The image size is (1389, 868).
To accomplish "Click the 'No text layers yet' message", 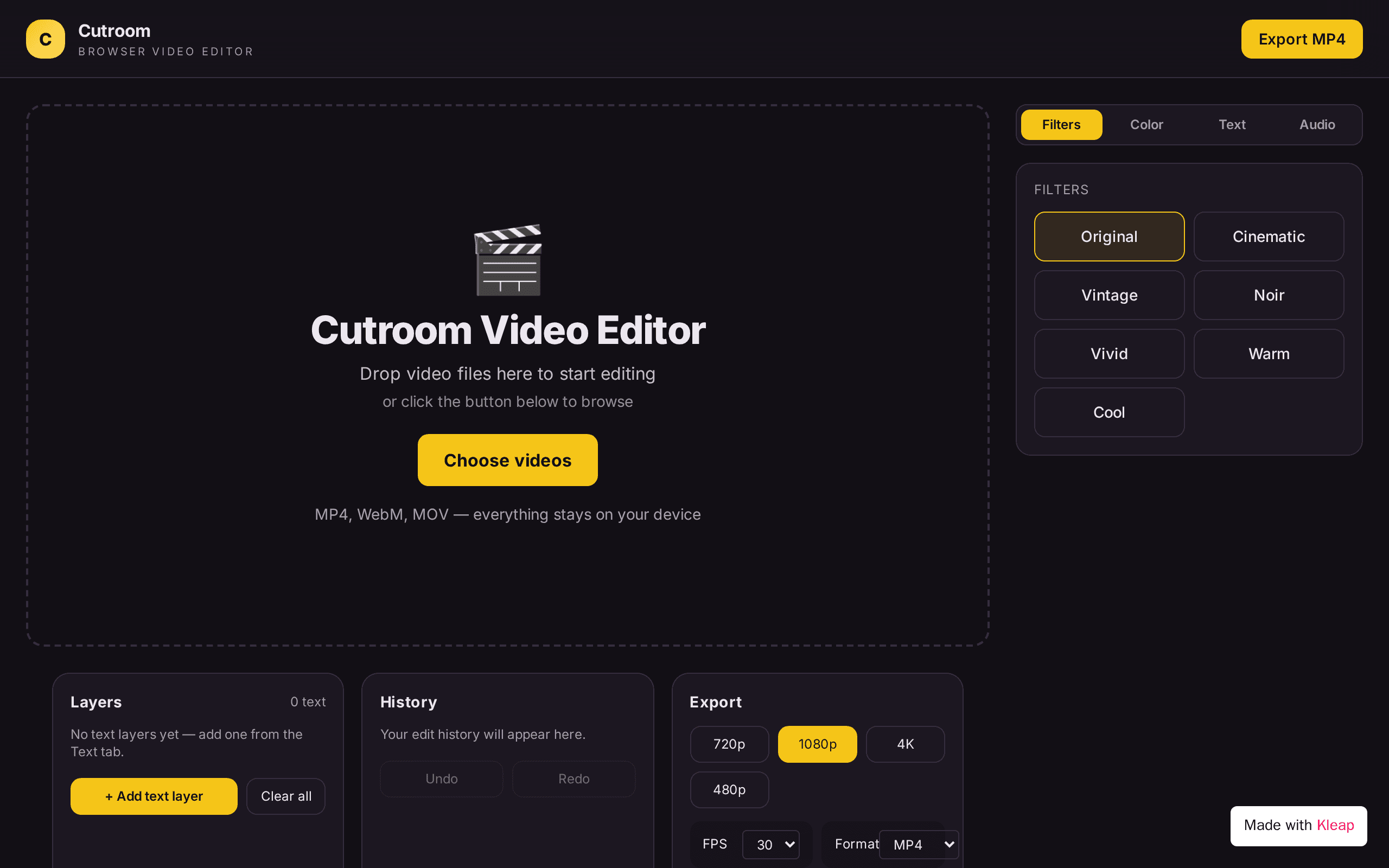I will [187, 743].
